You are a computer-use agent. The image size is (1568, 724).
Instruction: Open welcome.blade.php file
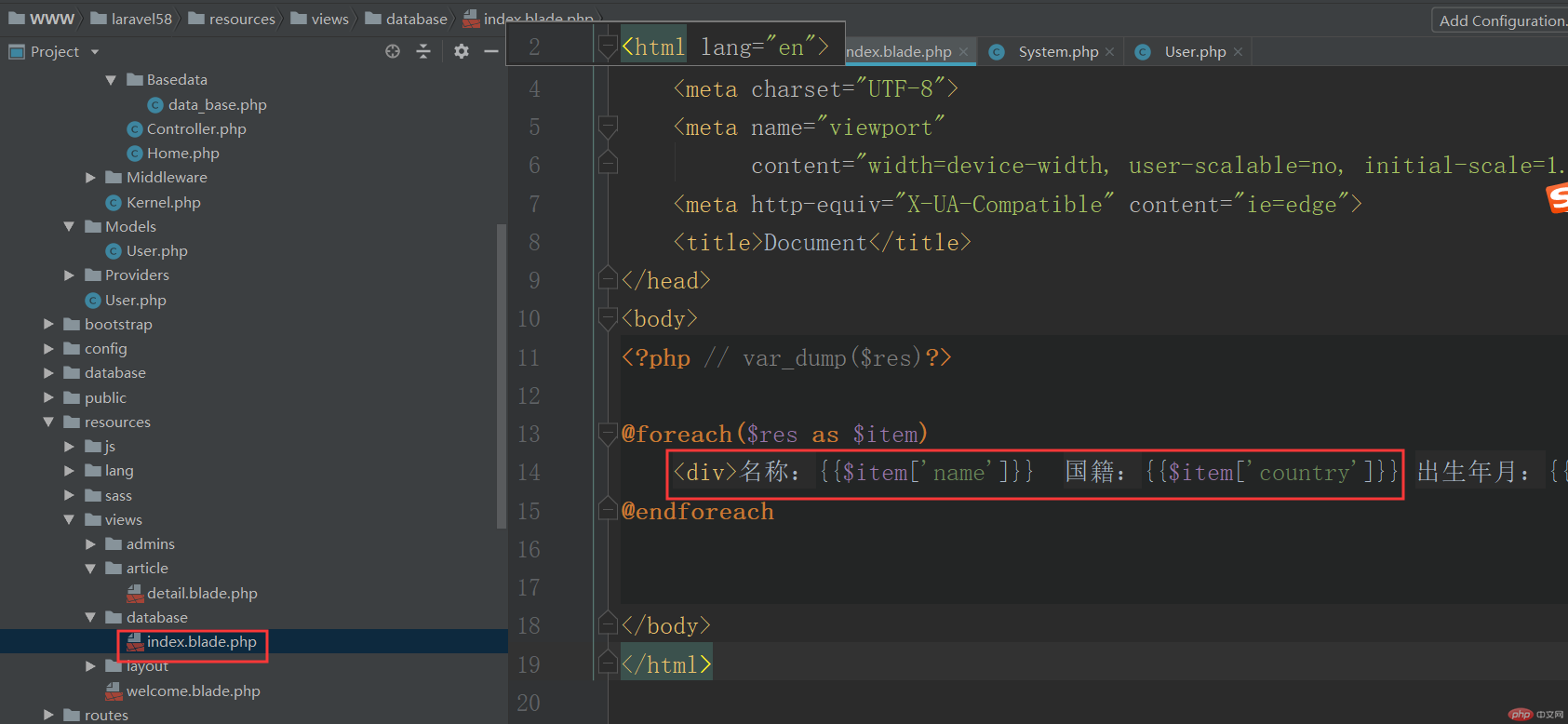coord(193,690)
